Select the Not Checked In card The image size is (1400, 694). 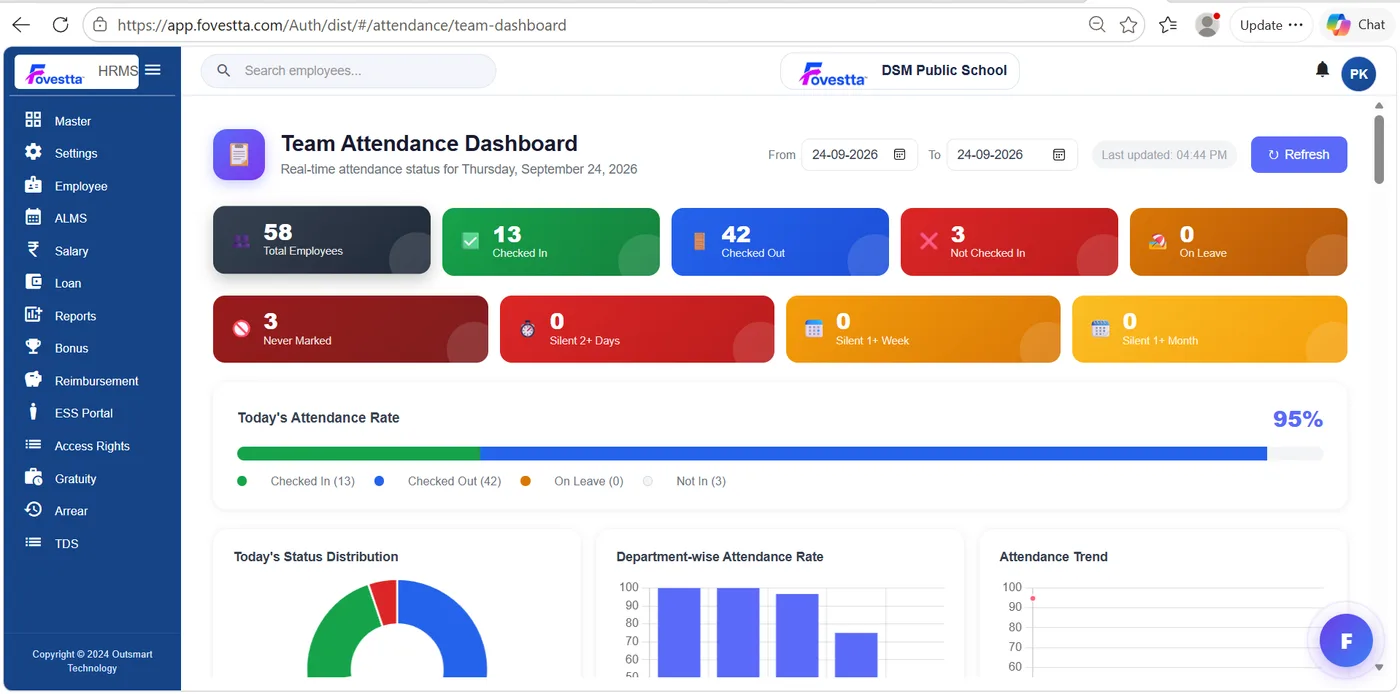tap(1009, 242)
